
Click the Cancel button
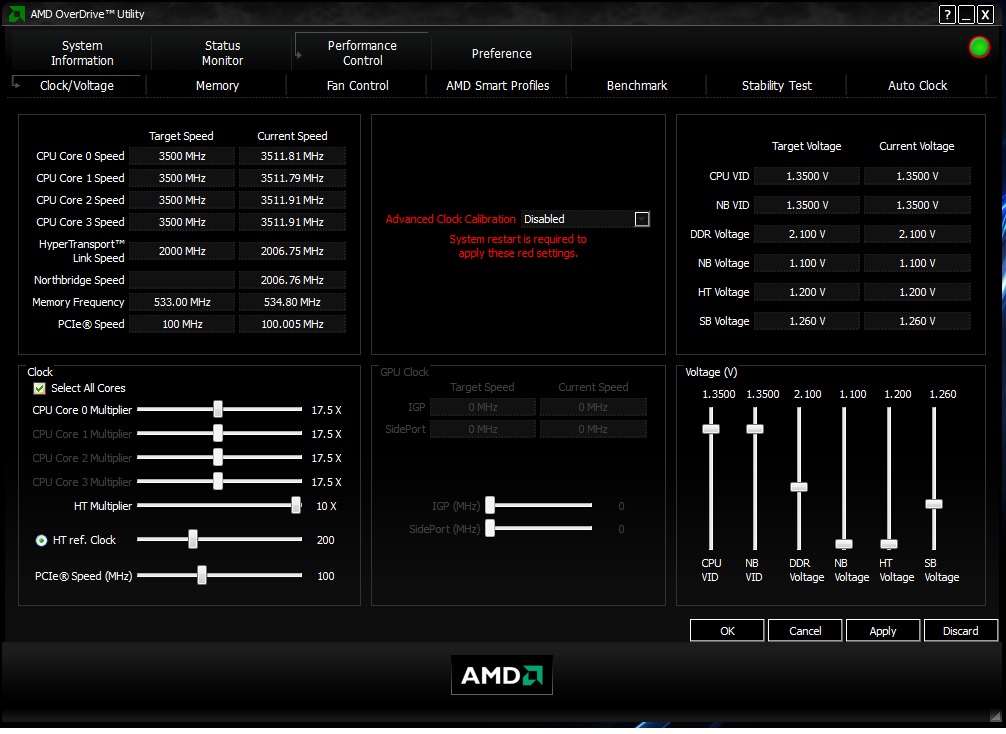click(x=805, y=631)
